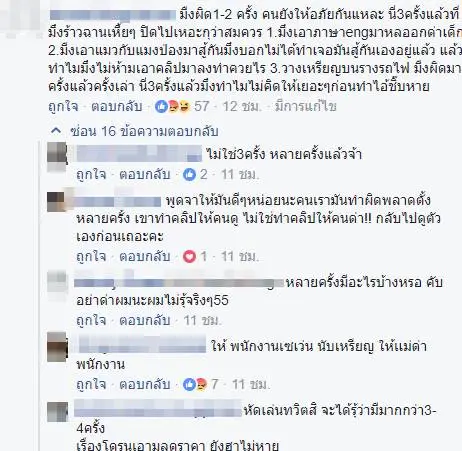
Task: Like the reply starting with พูดจาให้มันดีๆ
Action: pos(91,257)
